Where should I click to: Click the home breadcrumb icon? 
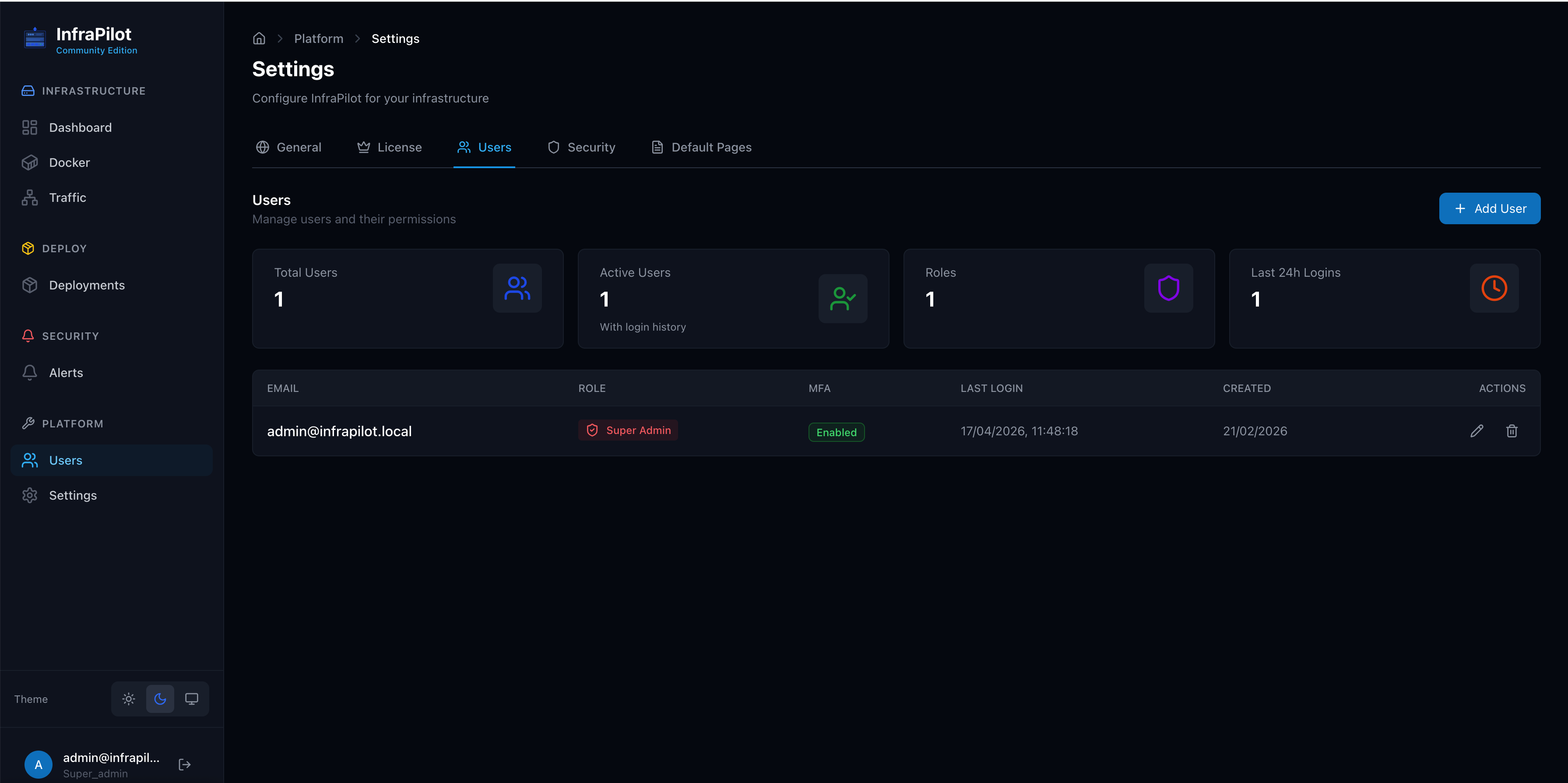tap(259, 39)
